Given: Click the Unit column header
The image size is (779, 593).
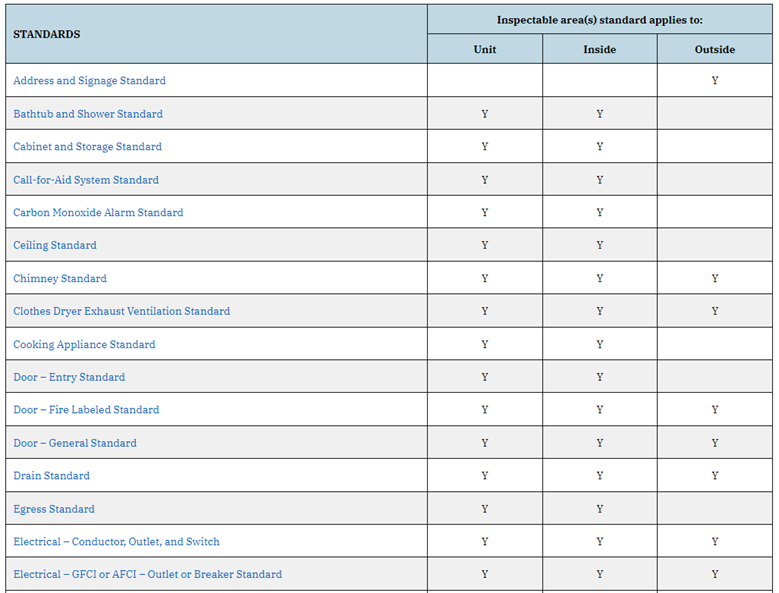Looking at the screenshot, I should pyautogui.click(x=485, y=49).
